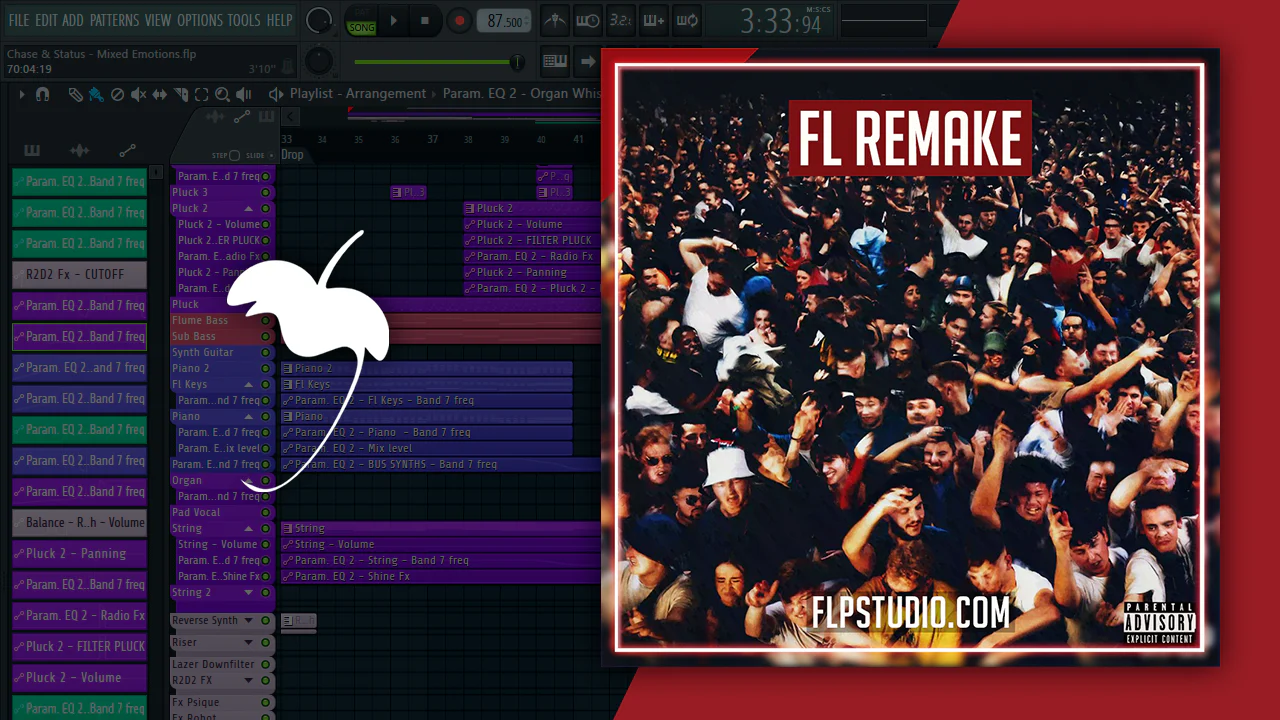Image resolution: width=1280 pixels, height=720 pixels.
Task: Select the dashed-square Select tool
Action: pyautogui.click(x=201, y=94)
